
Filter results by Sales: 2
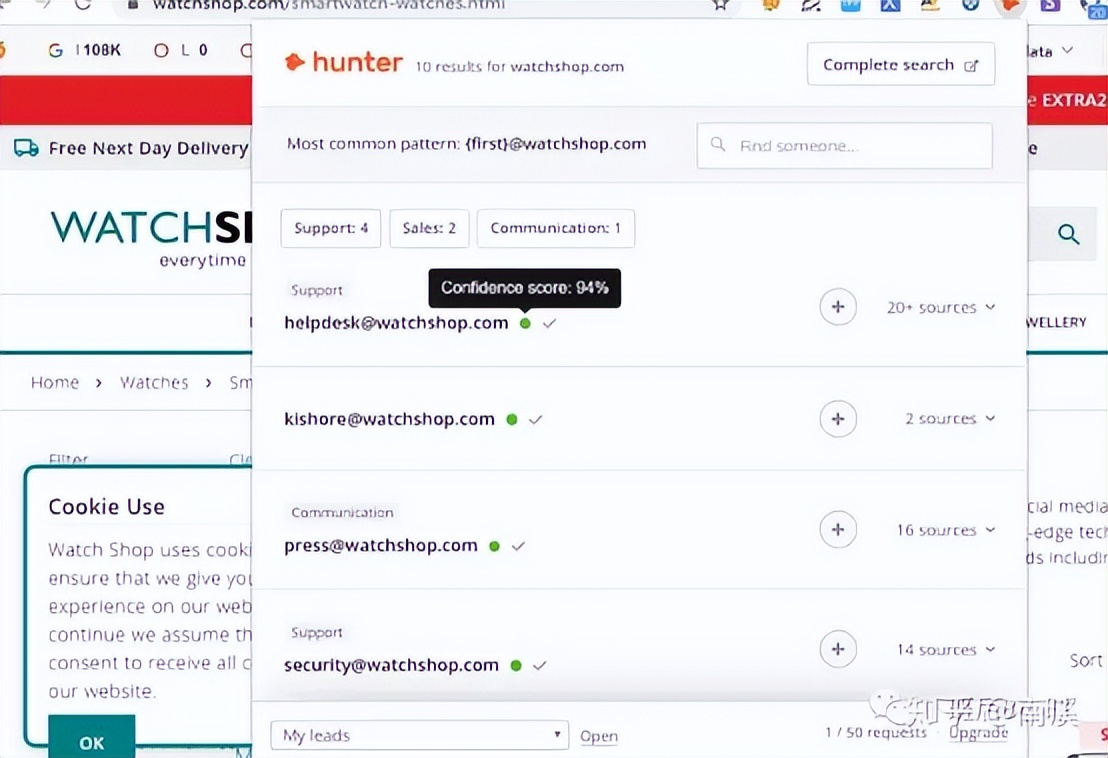[429, 228]
